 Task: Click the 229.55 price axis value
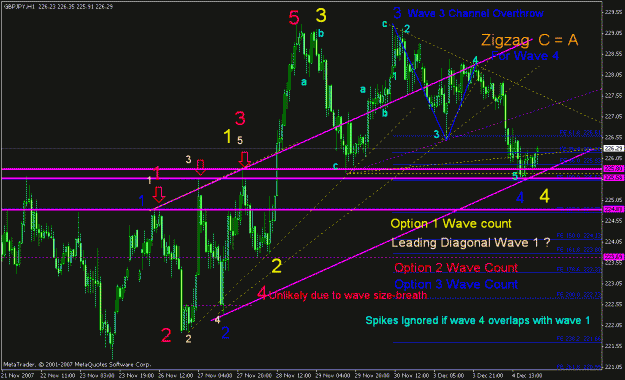click(613, 12)
